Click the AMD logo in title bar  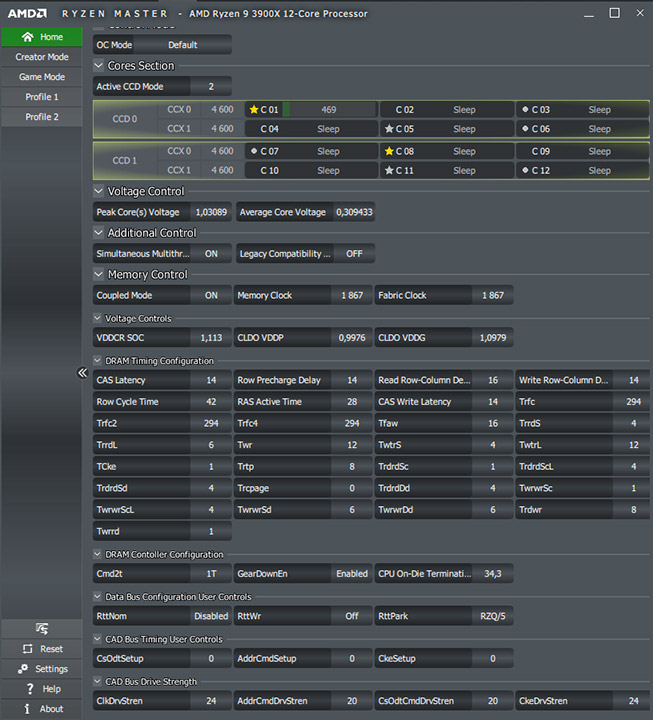(28, 13)
